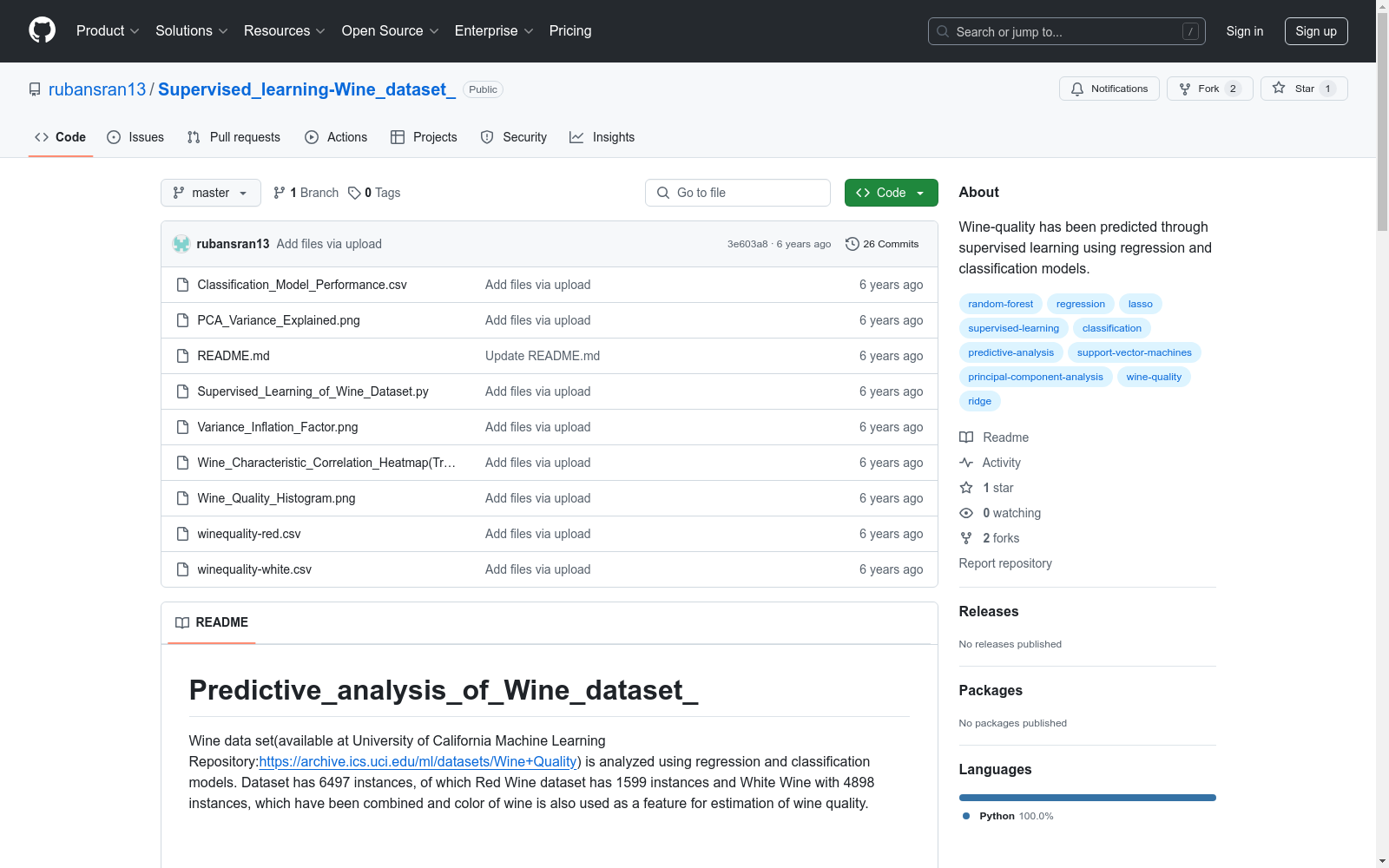Click Report repository link
The image size is (1389, 868).
pyautogui.click(x=1005, y=563)
